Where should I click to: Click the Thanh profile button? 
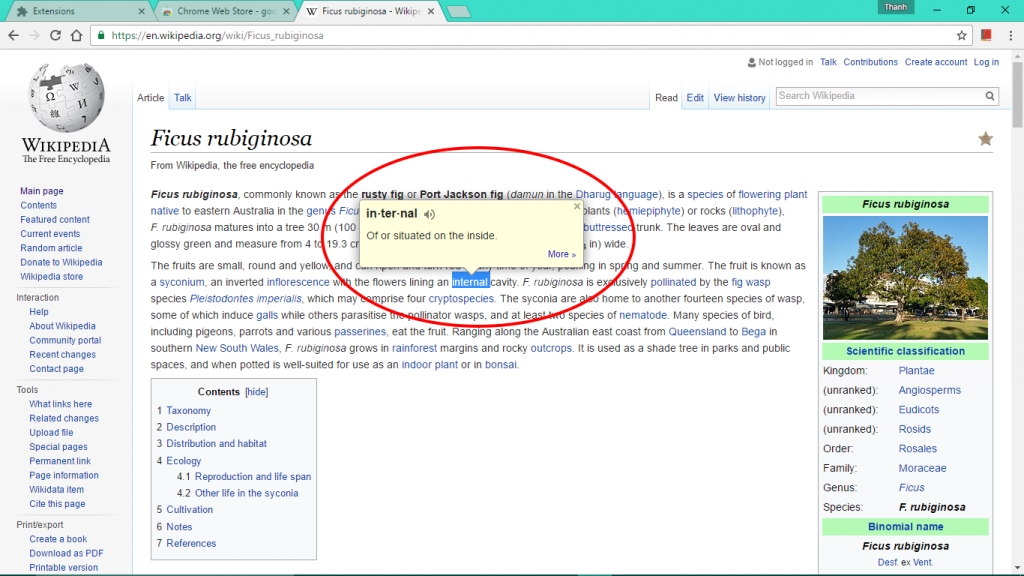pos(895,7)
